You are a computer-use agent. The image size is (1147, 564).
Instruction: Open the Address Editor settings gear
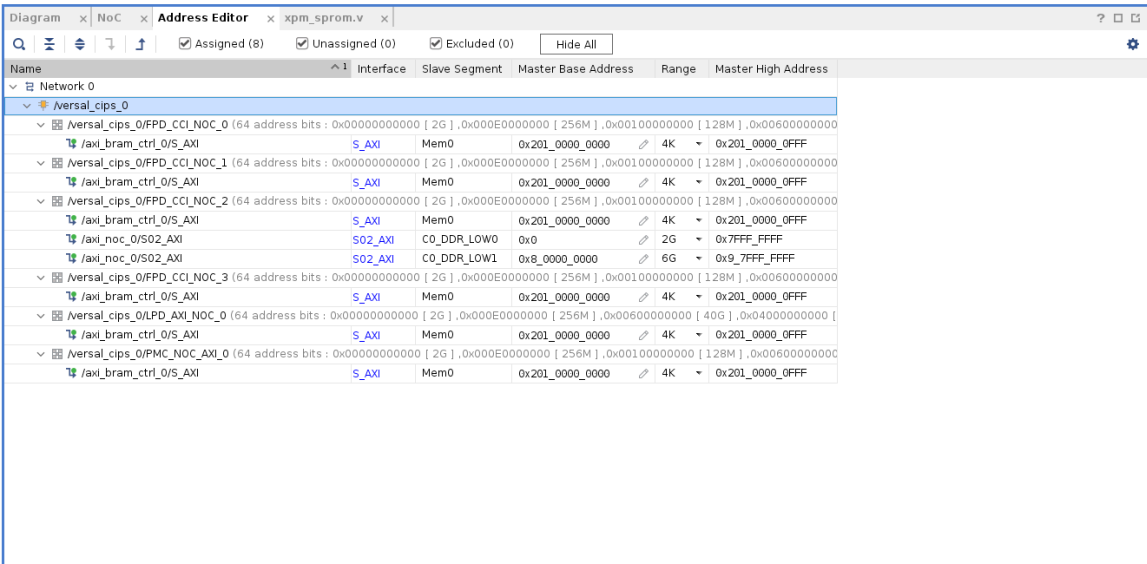[1134, 44]
